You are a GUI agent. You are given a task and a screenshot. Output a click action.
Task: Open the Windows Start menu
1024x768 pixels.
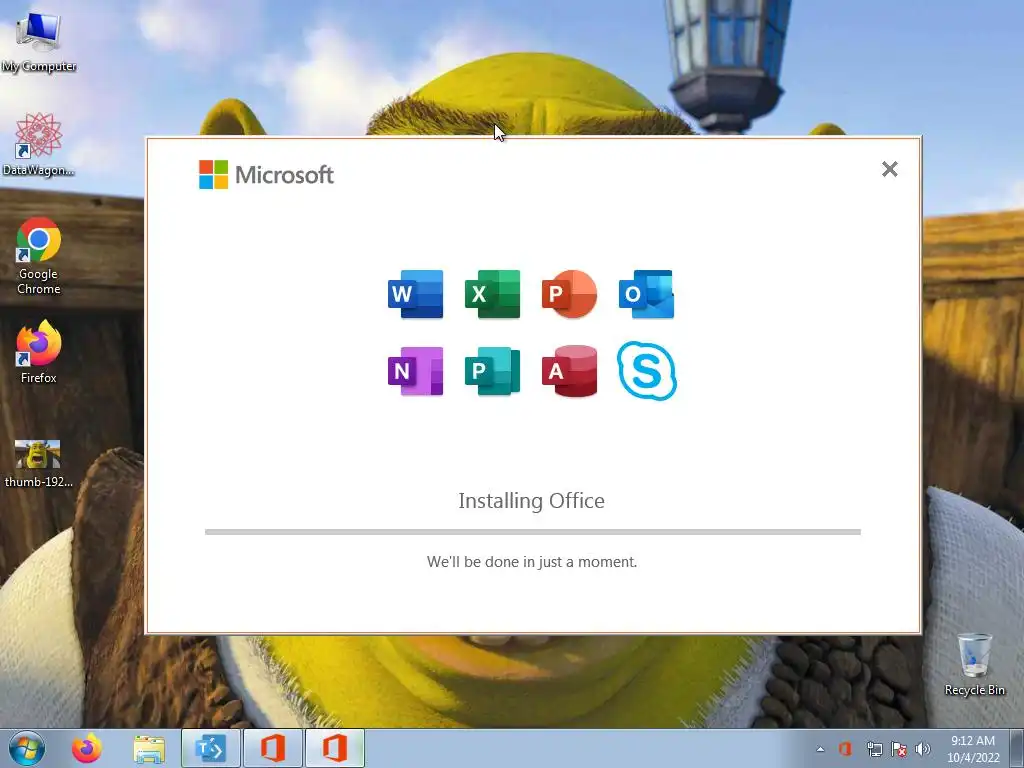(x=27, y=748)
